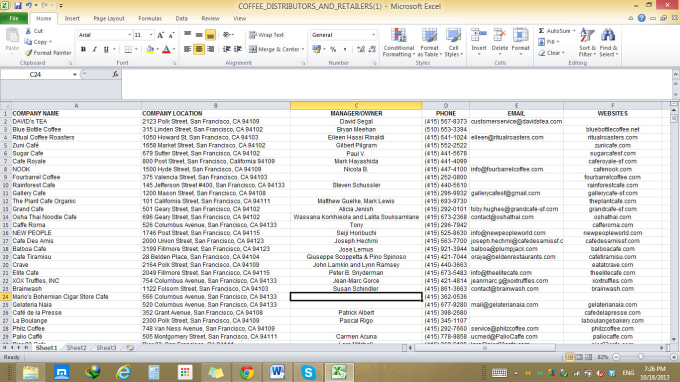680x382 pixels.
Task: Click the zoom slider handle
Action: (x=641, y=357)
